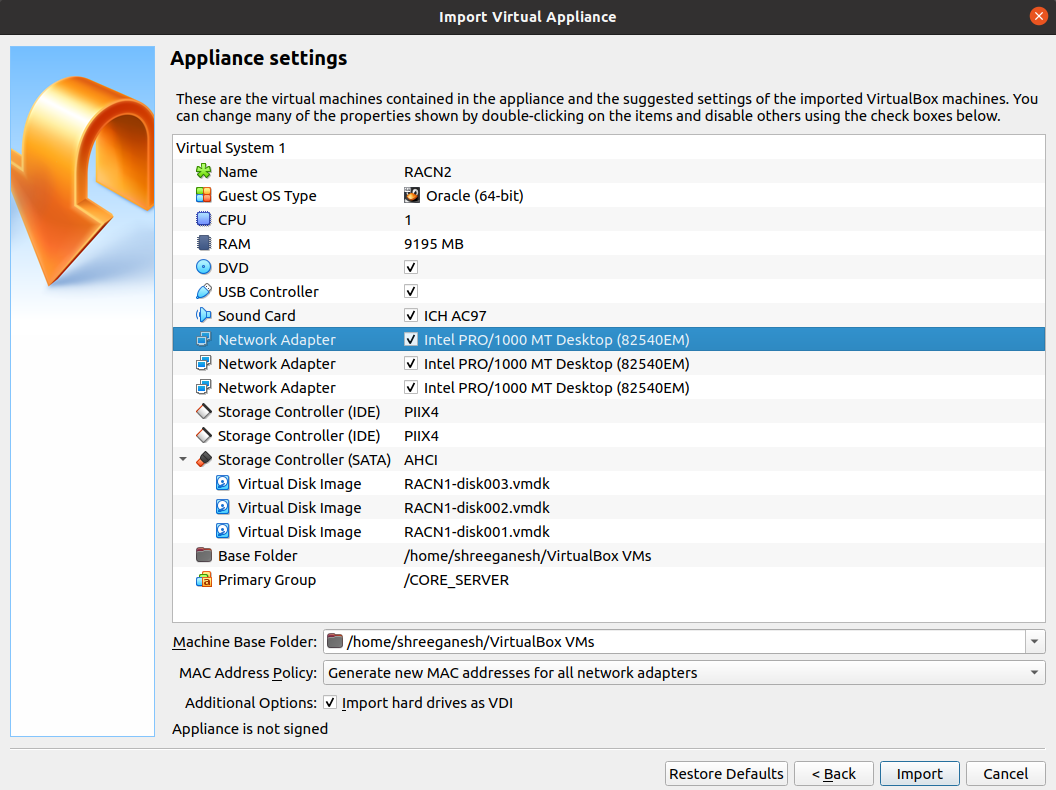Click the Machine Base Folder path field

[x=674, y=642]
